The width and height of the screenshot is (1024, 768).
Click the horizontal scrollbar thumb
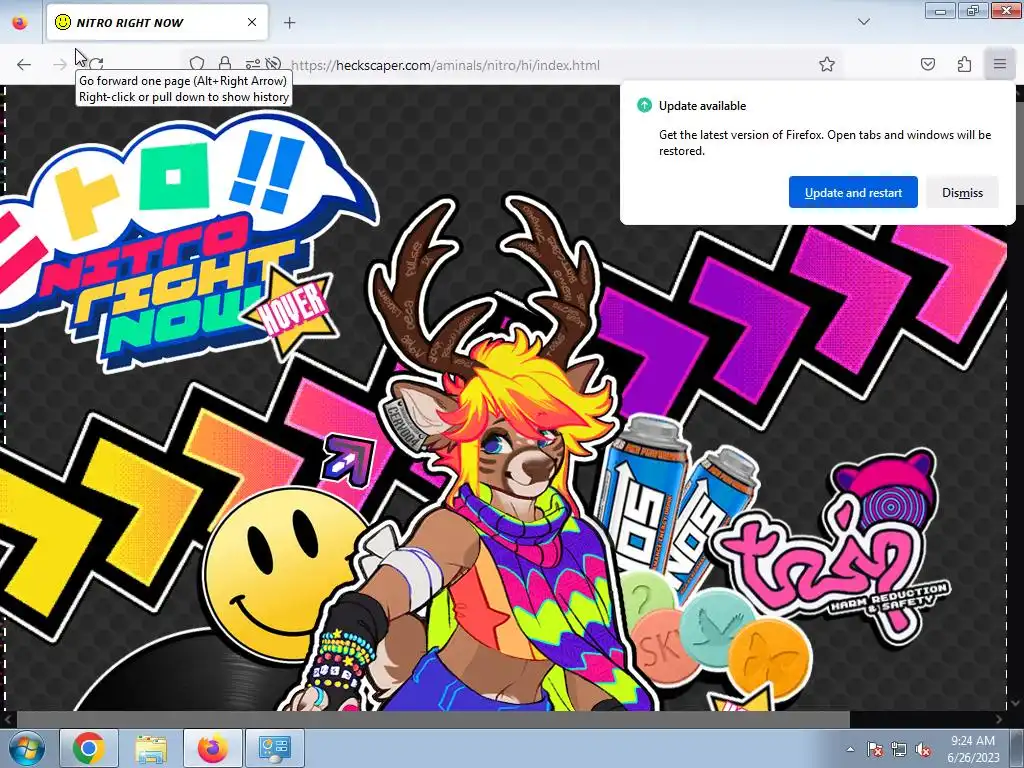coord(433,719)
